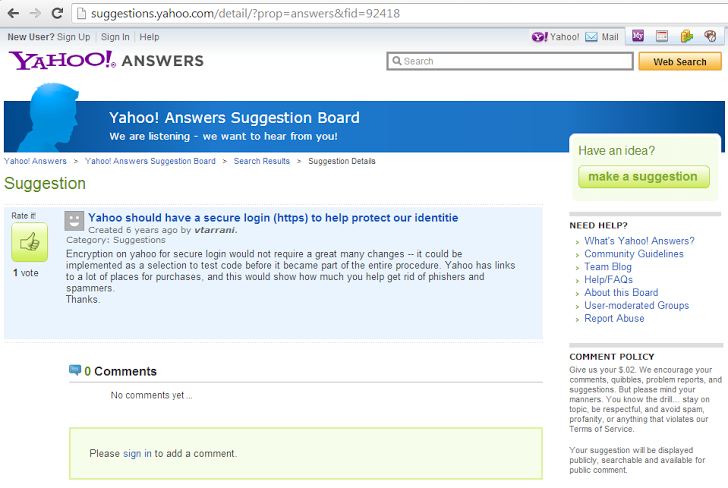Open the Yahoo Calendar icon
This screenshot has width=728, height=488.
coord(662,36)
